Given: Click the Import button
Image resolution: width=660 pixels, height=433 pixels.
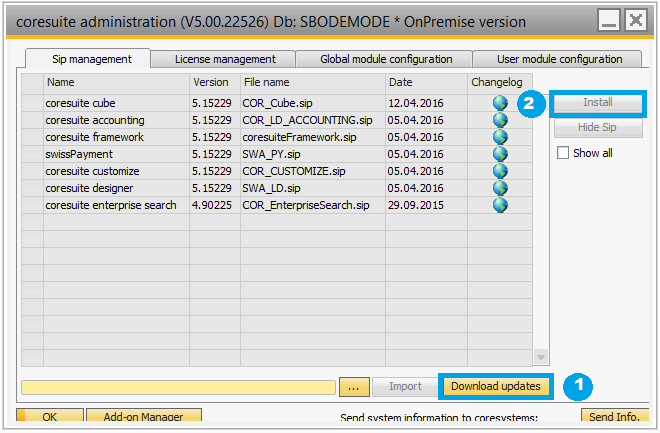Looking at the screenshot, I should pyautogui.click(x=405, y=386).
